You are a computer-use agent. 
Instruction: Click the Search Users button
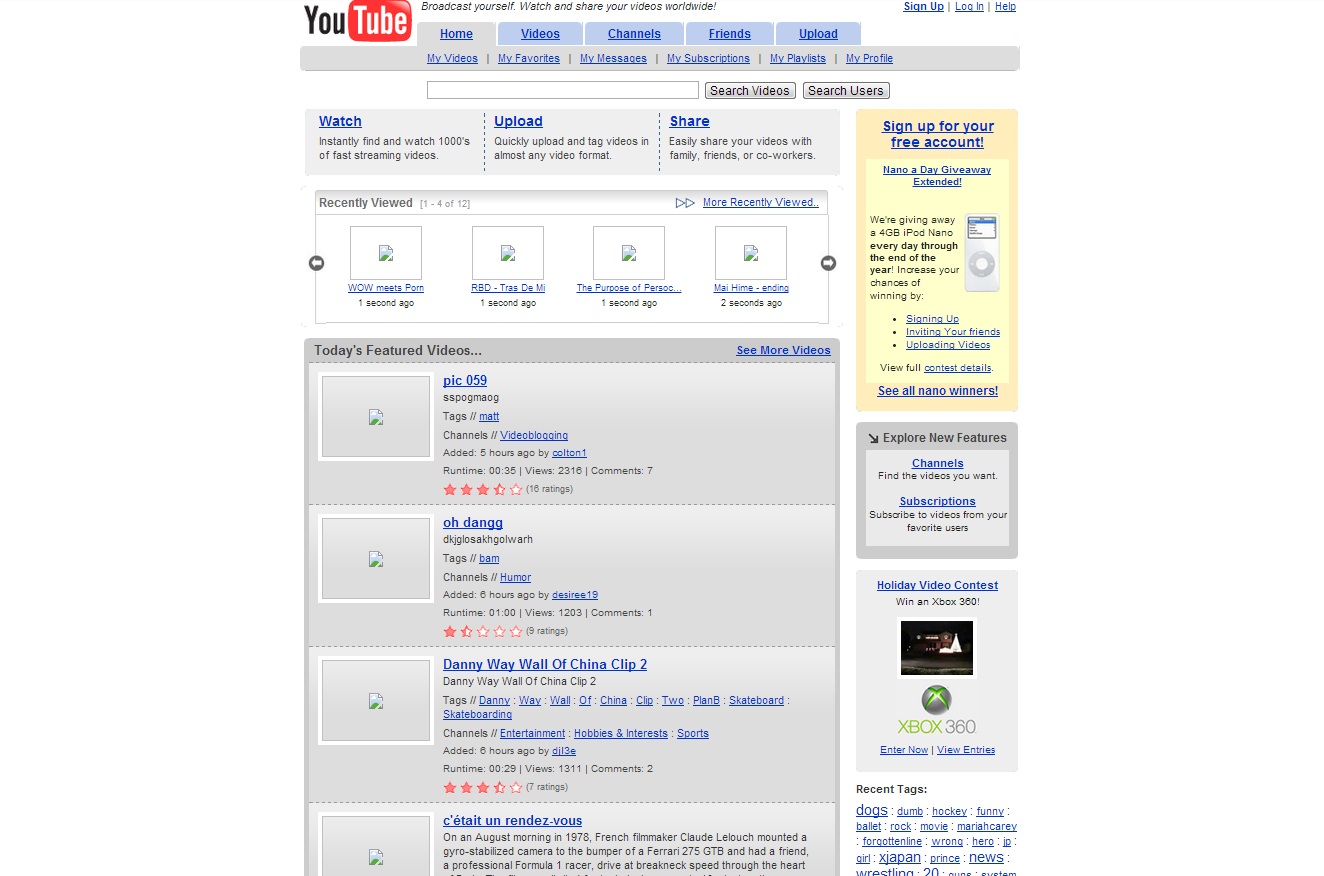(x=846, y=91)
